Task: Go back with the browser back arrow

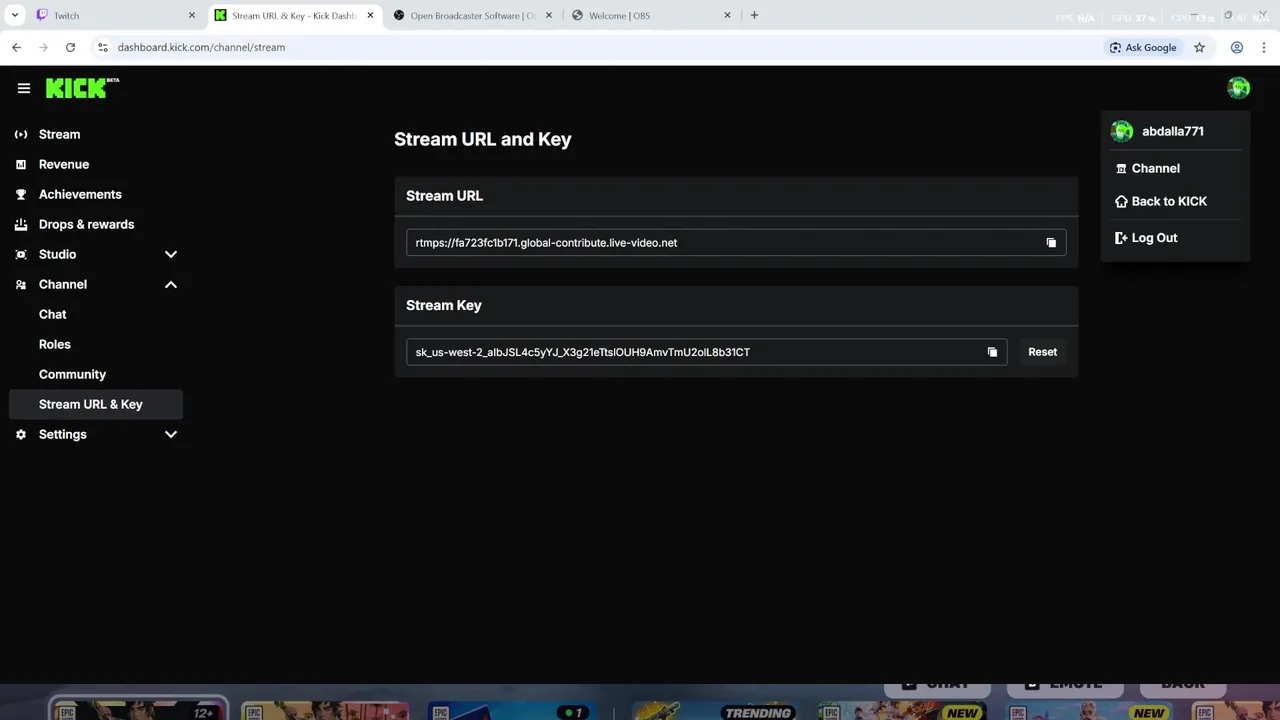Action: coord(16,47)
